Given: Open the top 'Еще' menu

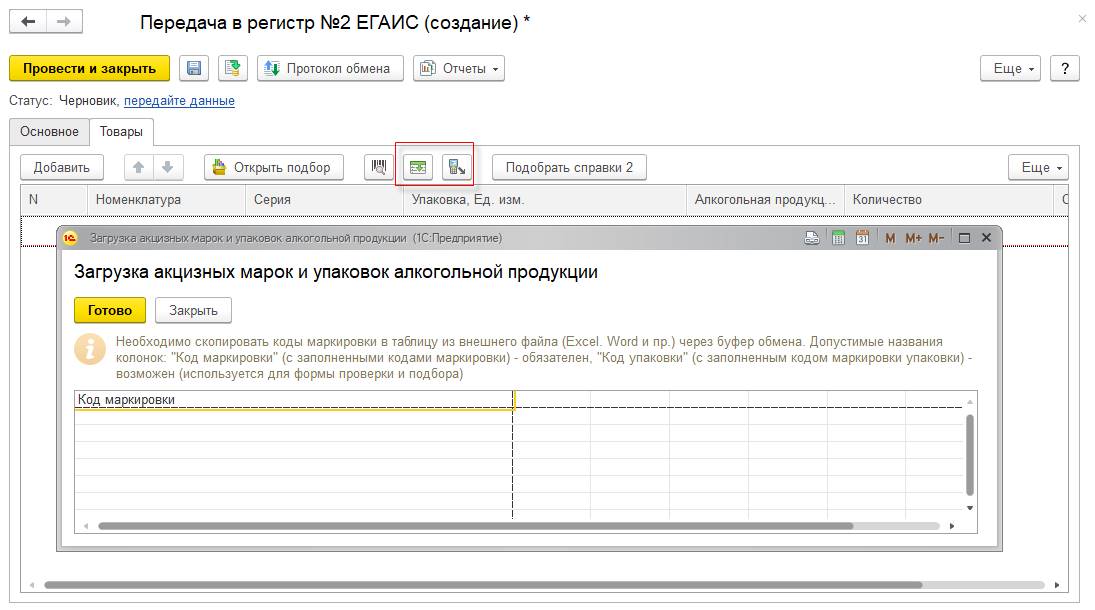Looking at the screenshot, I should (x=1011, y=68).
